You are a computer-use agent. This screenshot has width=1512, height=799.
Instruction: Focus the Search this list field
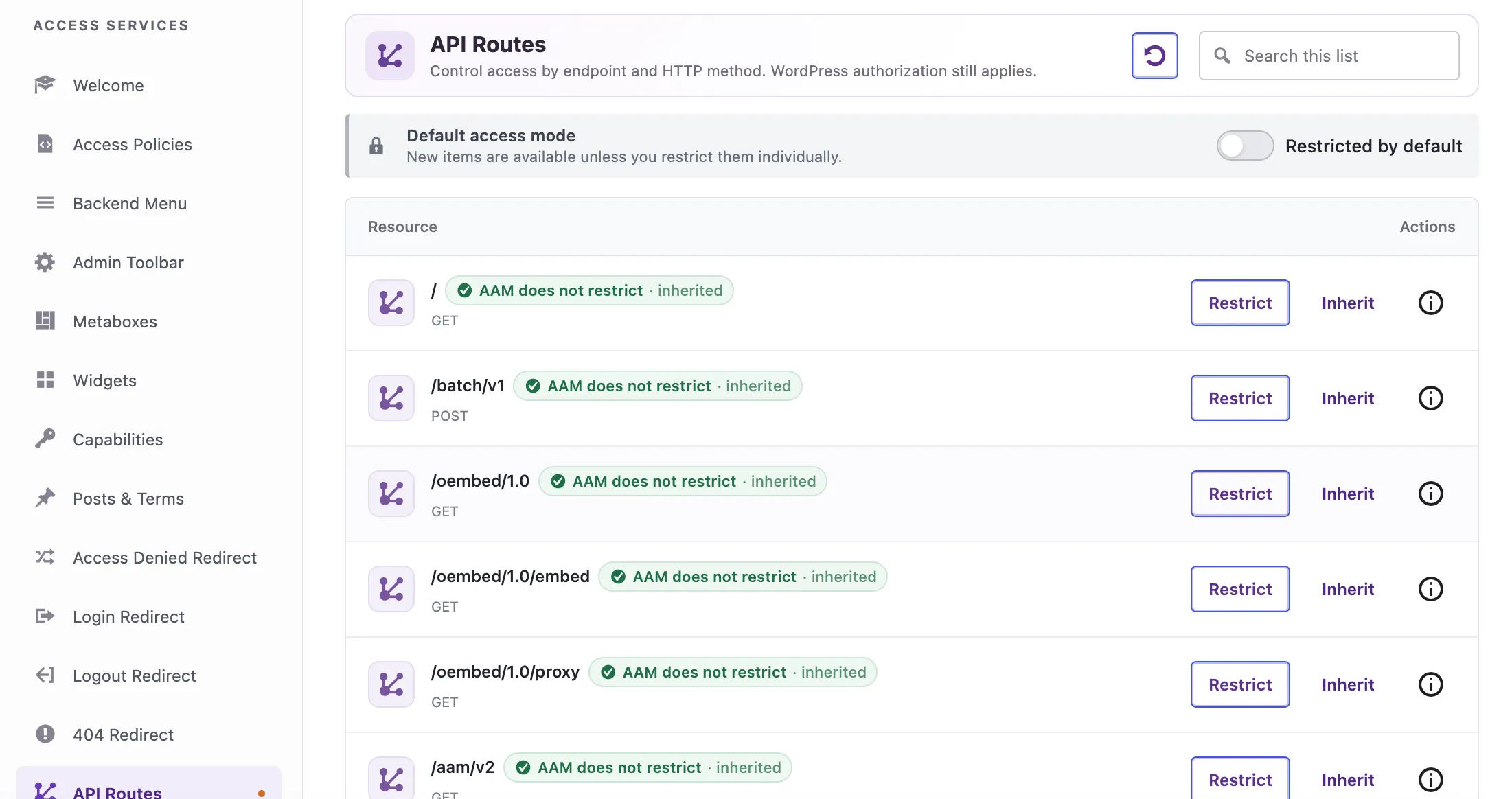(x=1329, y=56)
